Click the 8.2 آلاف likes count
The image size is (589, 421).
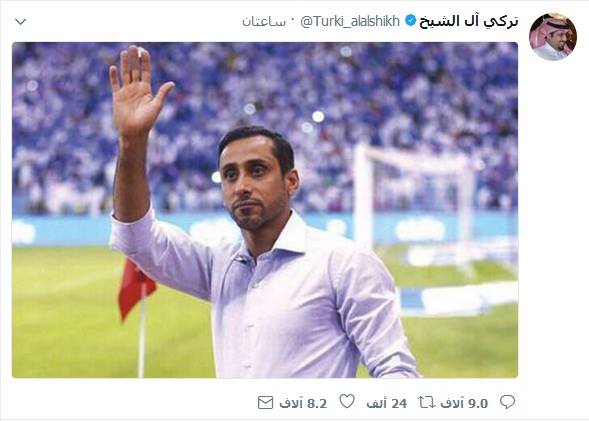coord(303,403)
